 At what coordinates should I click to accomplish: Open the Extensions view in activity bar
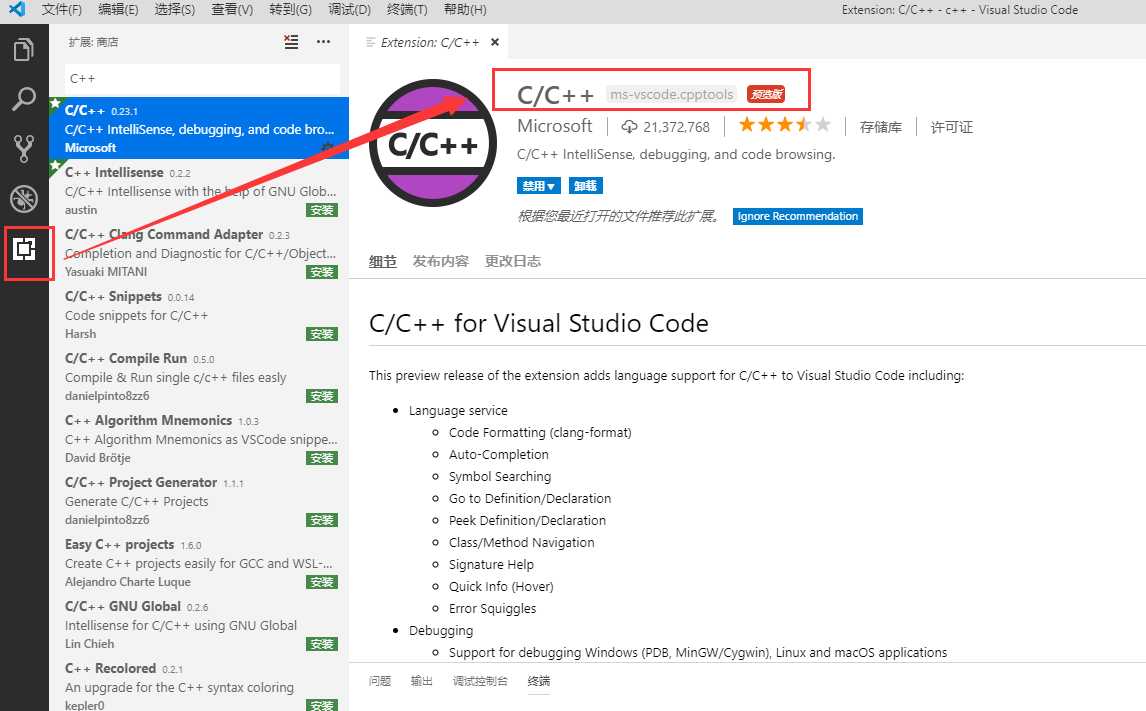tap(24, 249)
